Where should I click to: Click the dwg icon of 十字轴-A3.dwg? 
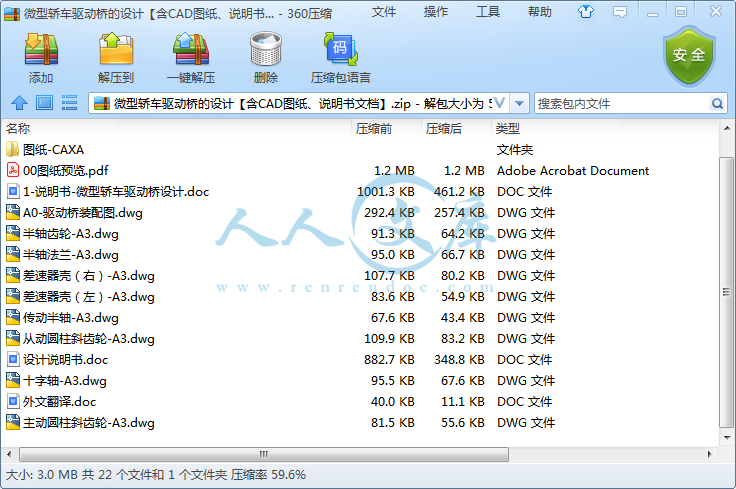pos(13,381)
